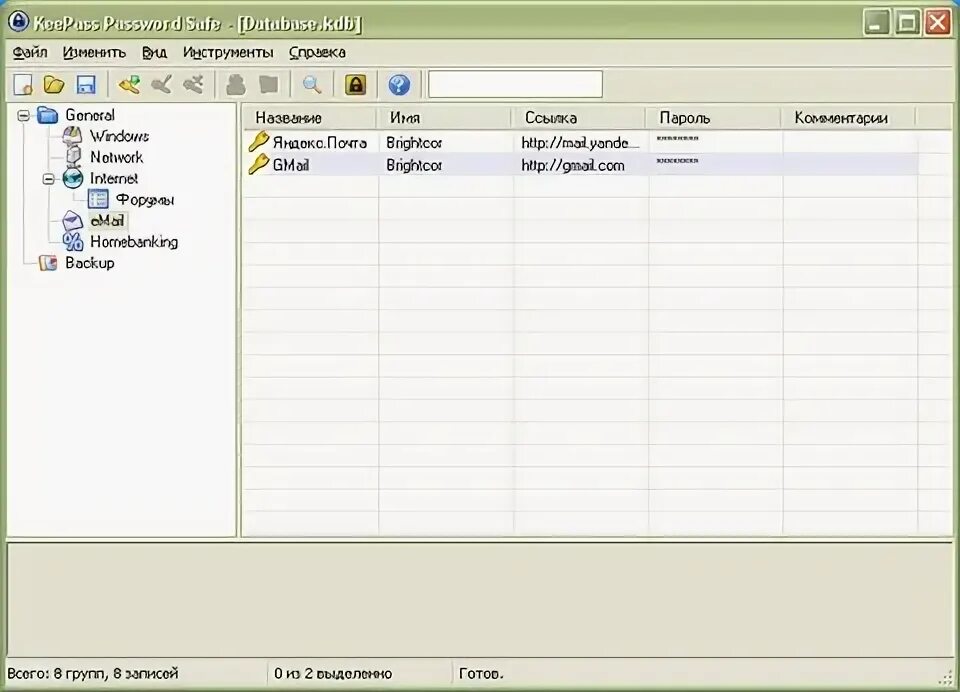Open the Справка menu
The image size is (960, 692).
coord(317,53)
